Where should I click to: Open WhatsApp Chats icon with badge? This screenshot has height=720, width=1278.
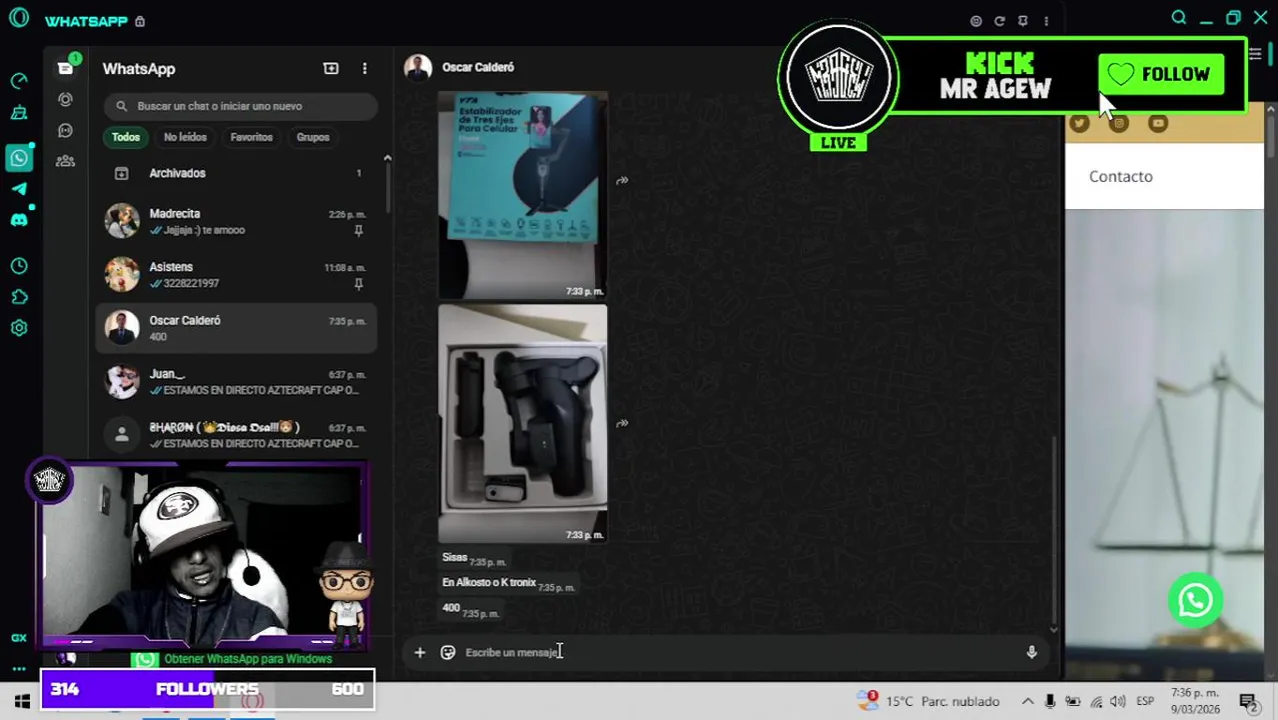[65, 68]
